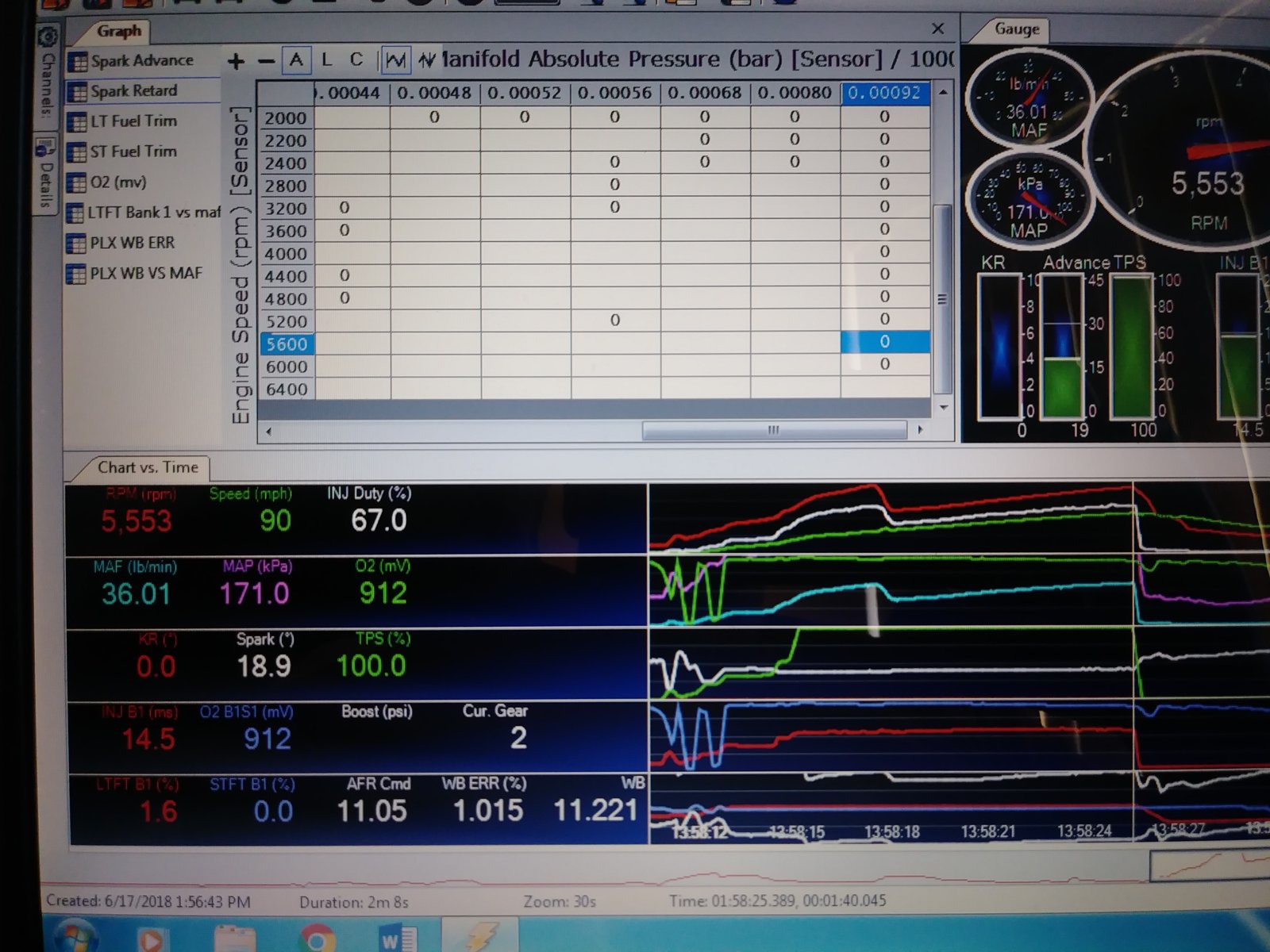Click the highlighted cell in row 5600
1270x952 pixels.
(x=885, y=342)
